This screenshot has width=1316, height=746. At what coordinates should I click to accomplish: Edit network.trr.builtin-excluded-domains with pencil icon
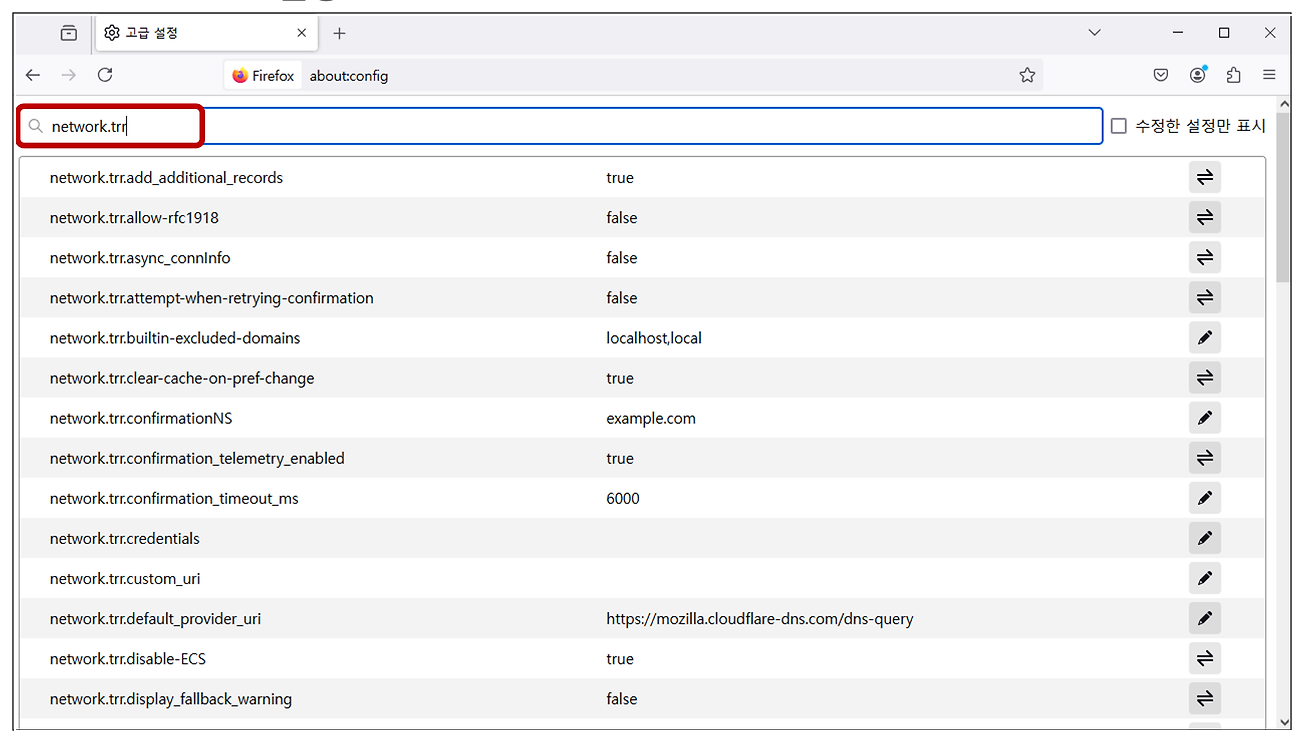1205,338
